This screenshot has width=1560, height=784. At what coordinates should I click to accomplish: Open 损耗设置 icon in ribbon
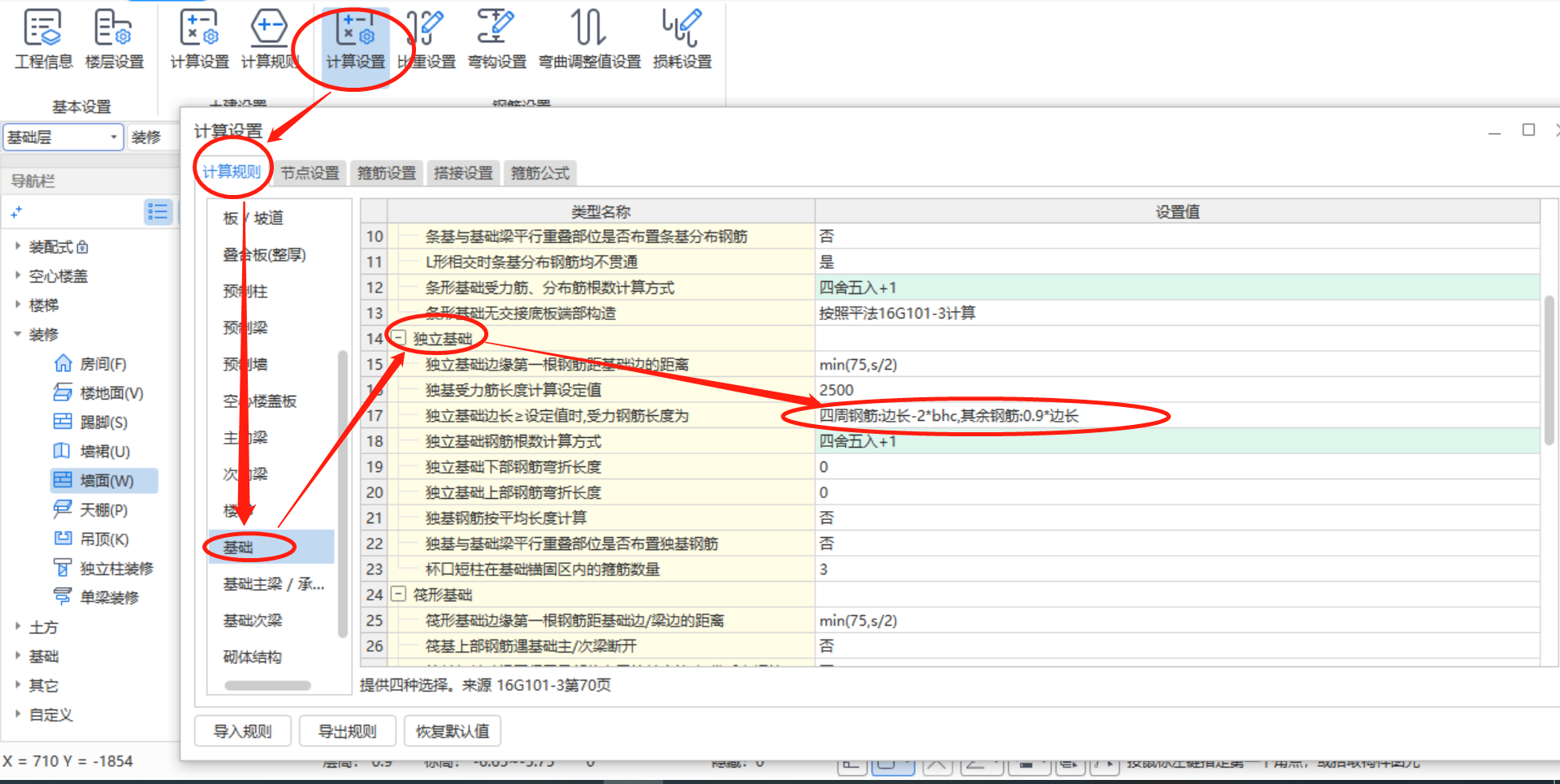[682, 28]
